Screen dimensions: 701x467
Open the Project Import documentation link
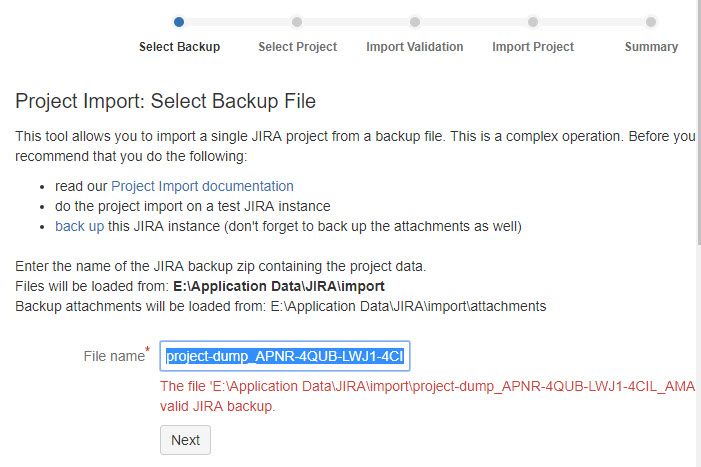[202, 186]
